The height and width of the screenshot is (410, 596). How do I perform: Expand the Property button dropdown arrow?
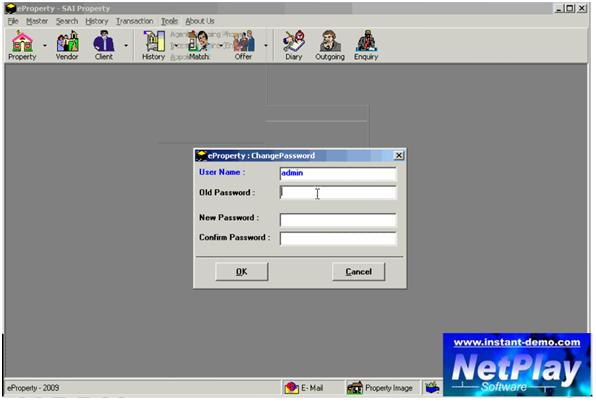tap(45, 46)
